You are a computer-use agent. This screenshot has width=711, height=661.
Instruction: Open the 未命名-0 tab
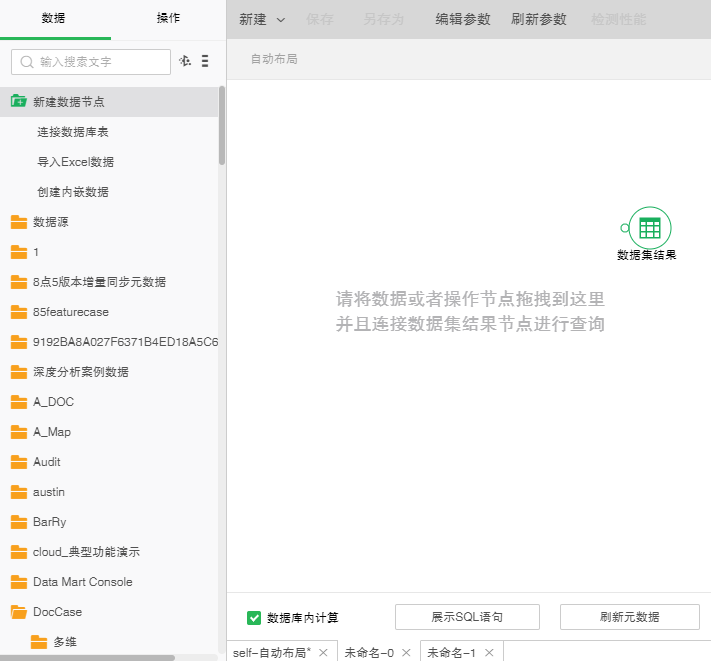click(x=369, y=652)
